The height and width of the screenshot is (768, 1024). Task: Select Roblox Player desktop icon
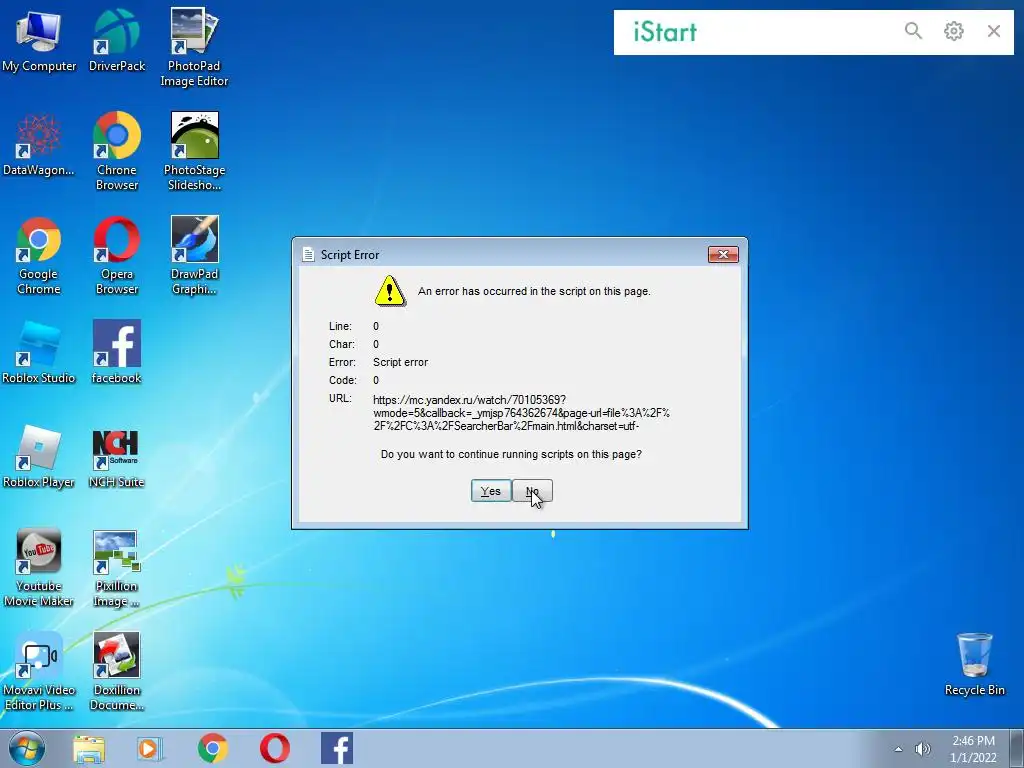tap(39, 457)
